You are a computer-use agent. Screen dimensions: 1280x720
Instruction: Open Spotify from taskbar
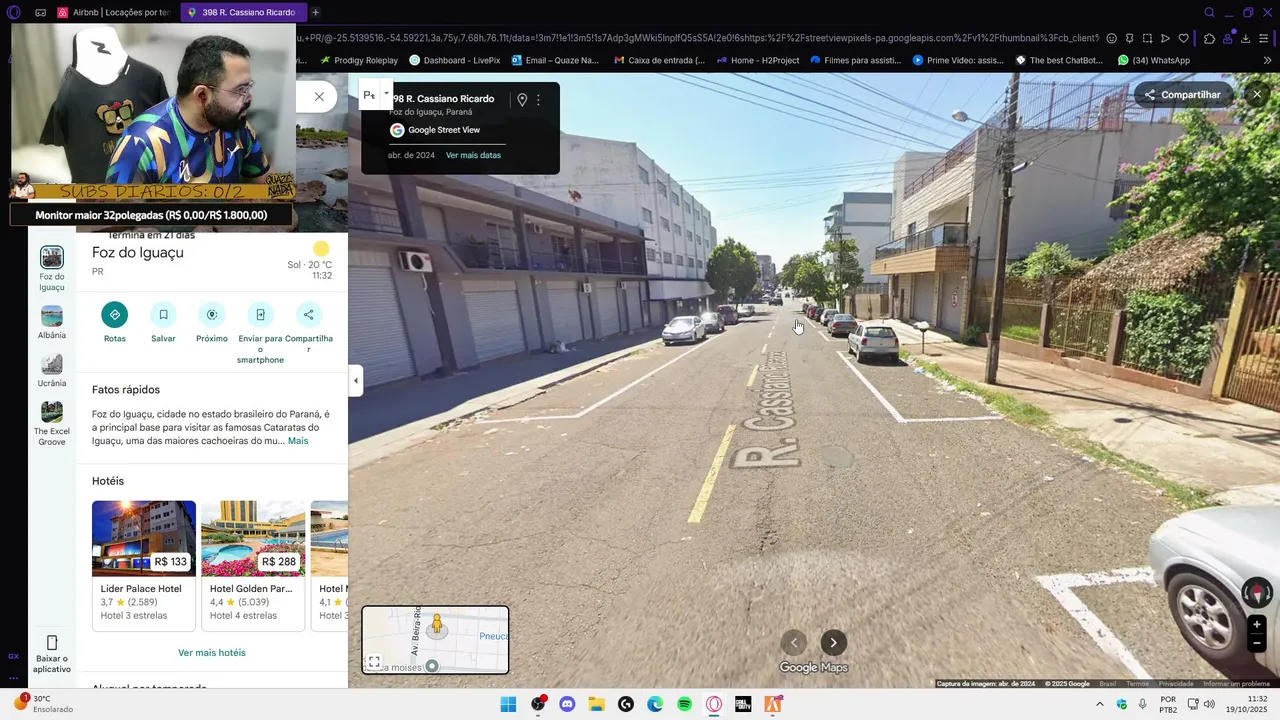tap(684, 704)
